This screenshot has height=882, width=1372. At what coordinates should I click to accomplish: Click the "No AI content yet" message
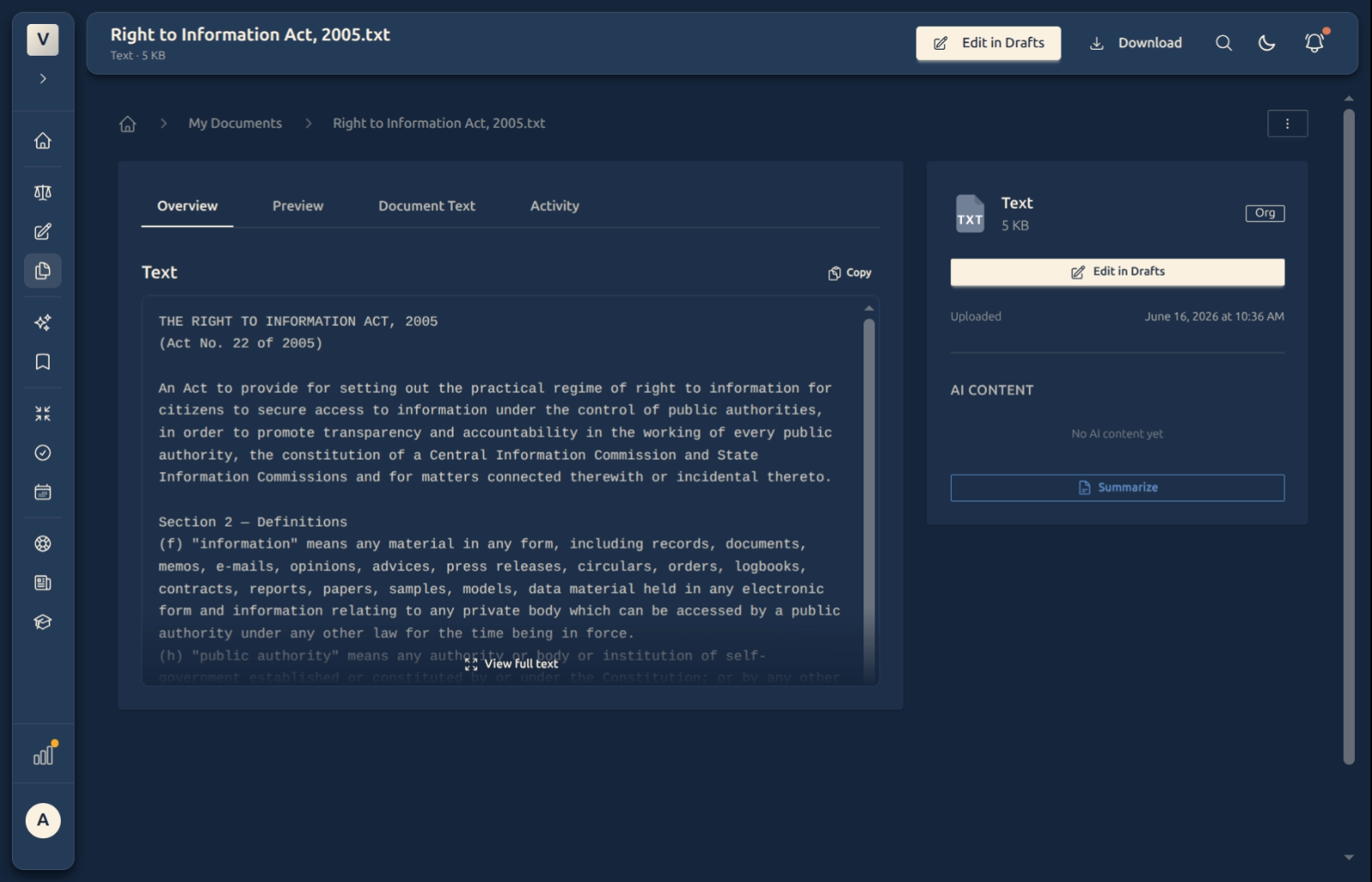click(1117, 434)
